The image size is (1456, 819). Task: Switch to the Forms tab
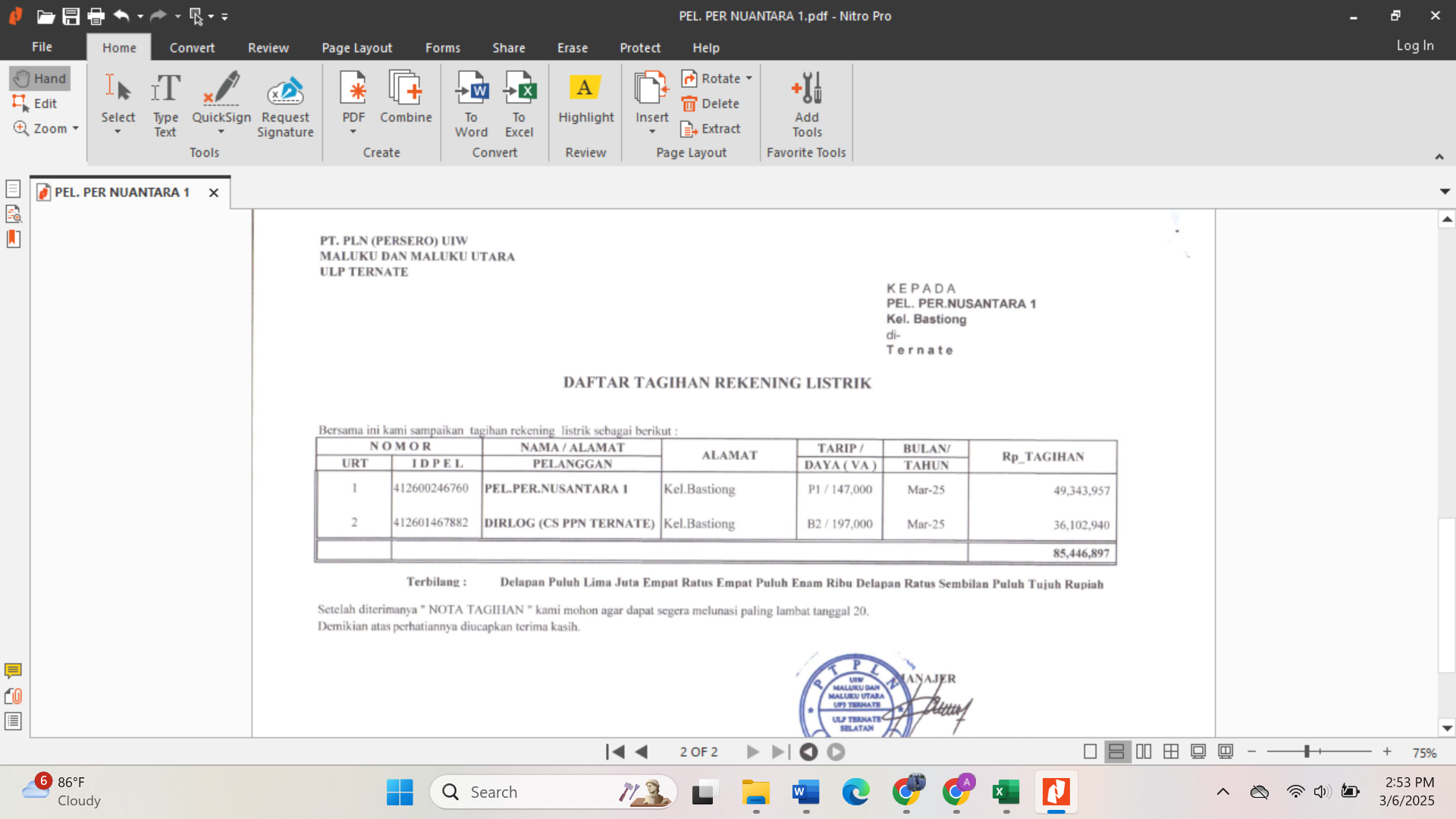pos(443,47)
